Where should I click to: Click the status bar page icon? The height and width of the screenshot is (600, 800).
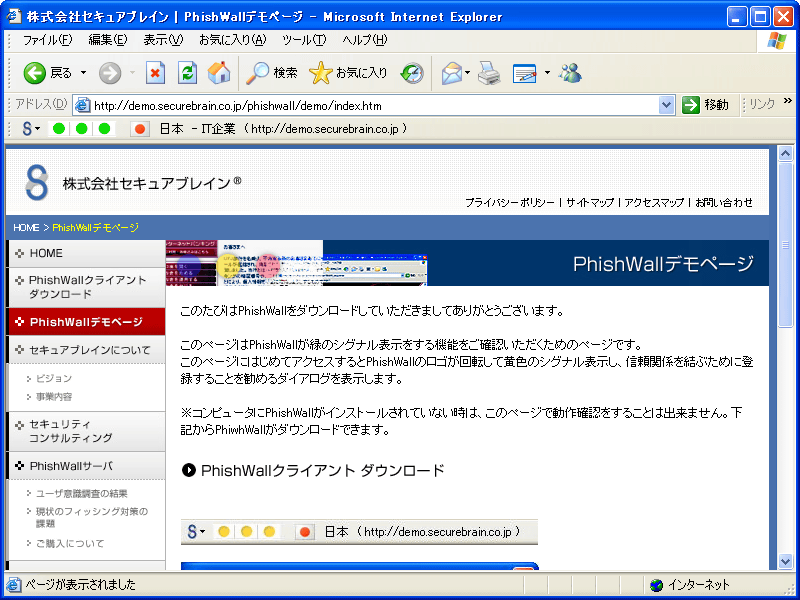[x=14, y=585]
